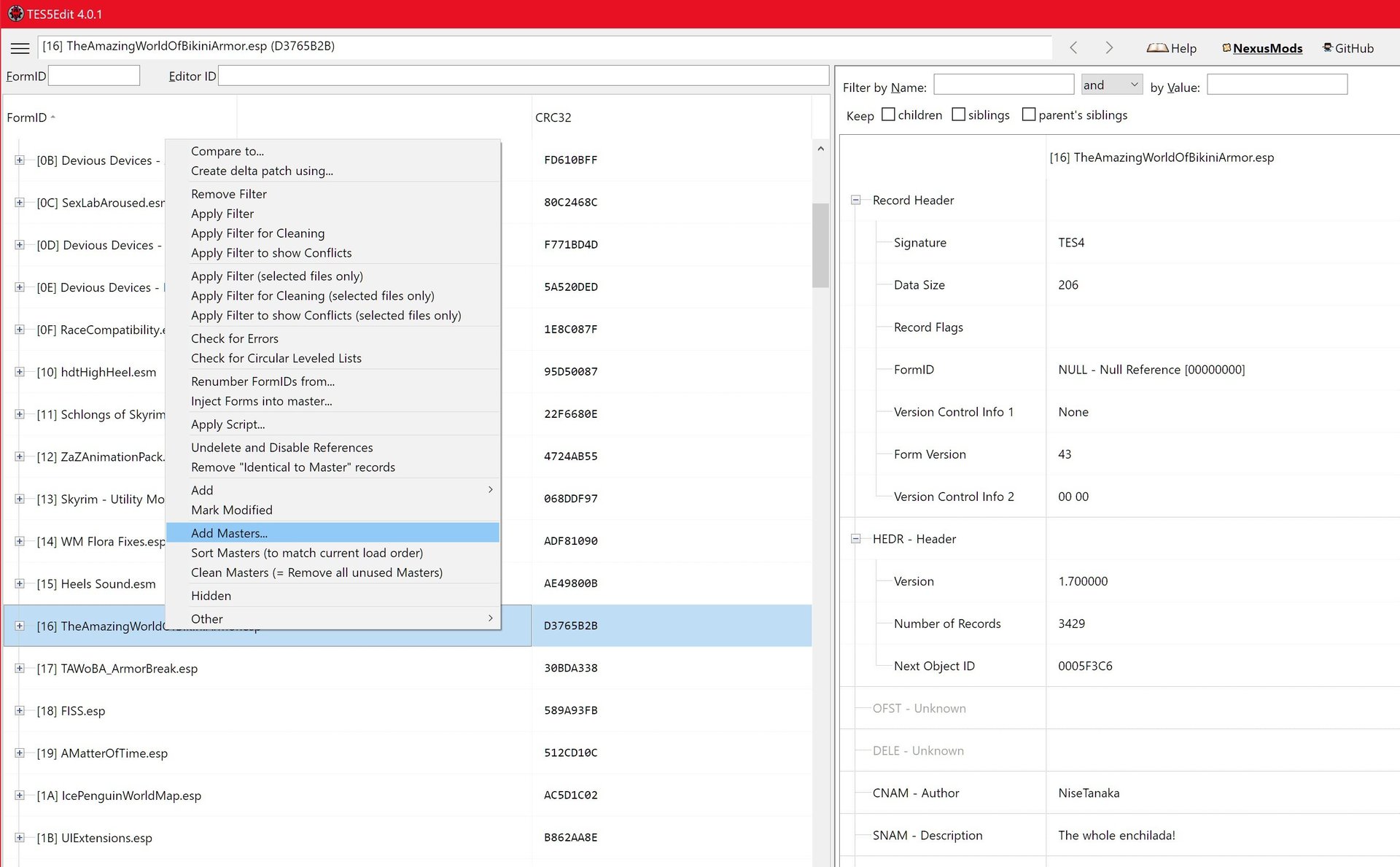1400x867 pixels.
Task: Choose Renumber FormIDs from...
Action: (332, 381)
